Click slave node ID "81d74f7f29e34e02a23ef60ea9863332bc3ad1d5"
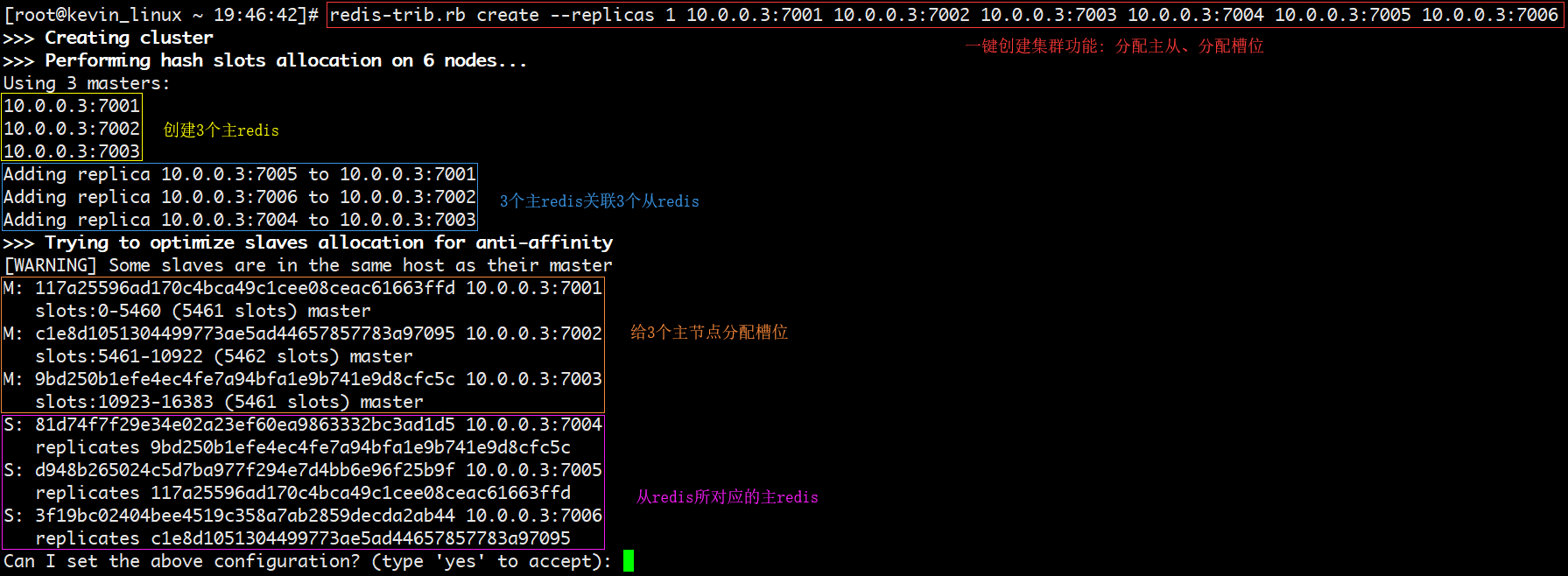 click(x=245, y=425)
